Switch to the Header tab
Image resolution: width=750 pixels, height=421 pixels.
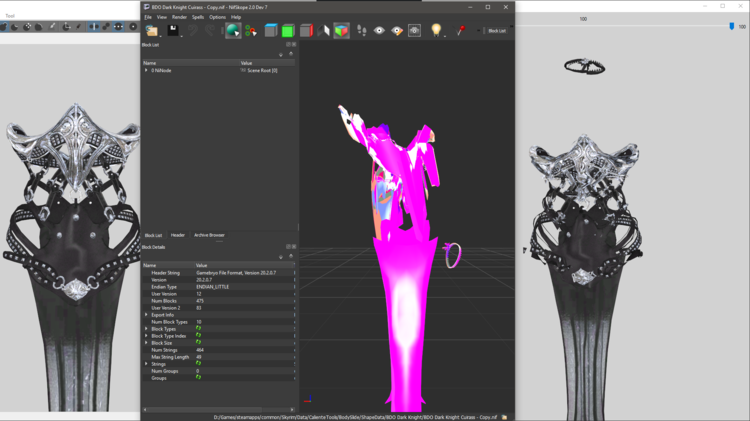177,235
